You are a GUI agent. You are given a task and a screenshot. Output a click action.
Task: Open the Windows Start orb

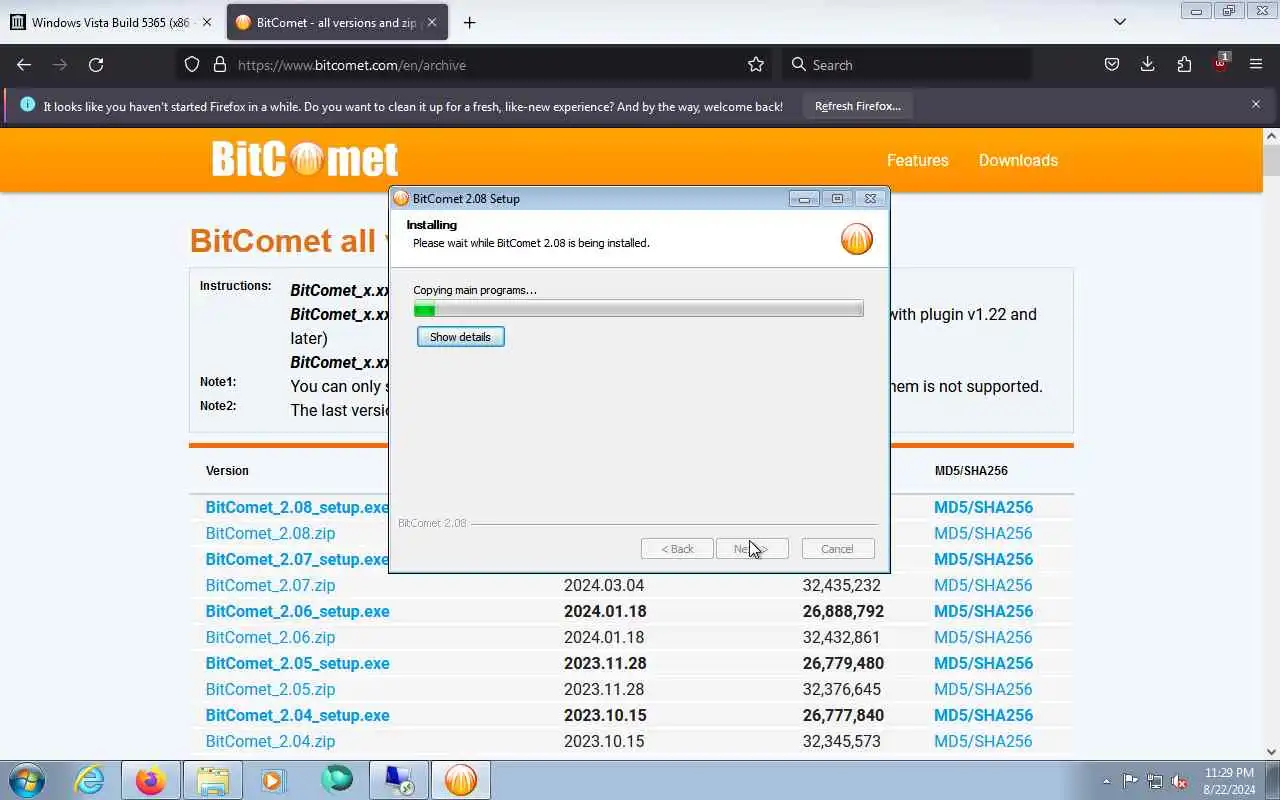point(27,779)
